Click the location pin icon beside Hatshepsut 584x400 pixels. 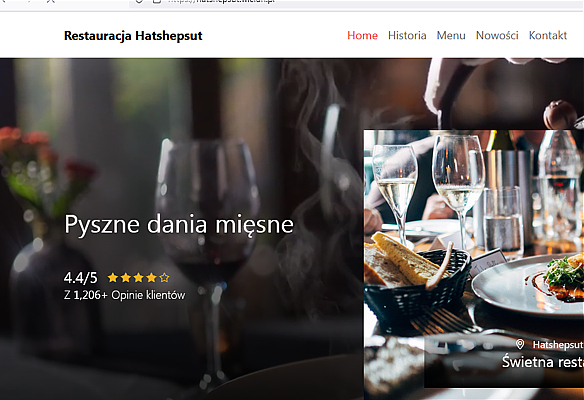point(520,344)
